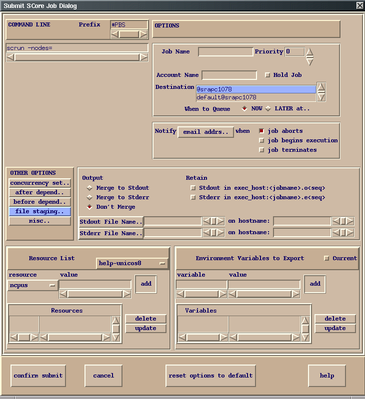Click left arrow of command line scrollbar
The width and height of the screenshot is (365, 399).
[x=11, y=57]
